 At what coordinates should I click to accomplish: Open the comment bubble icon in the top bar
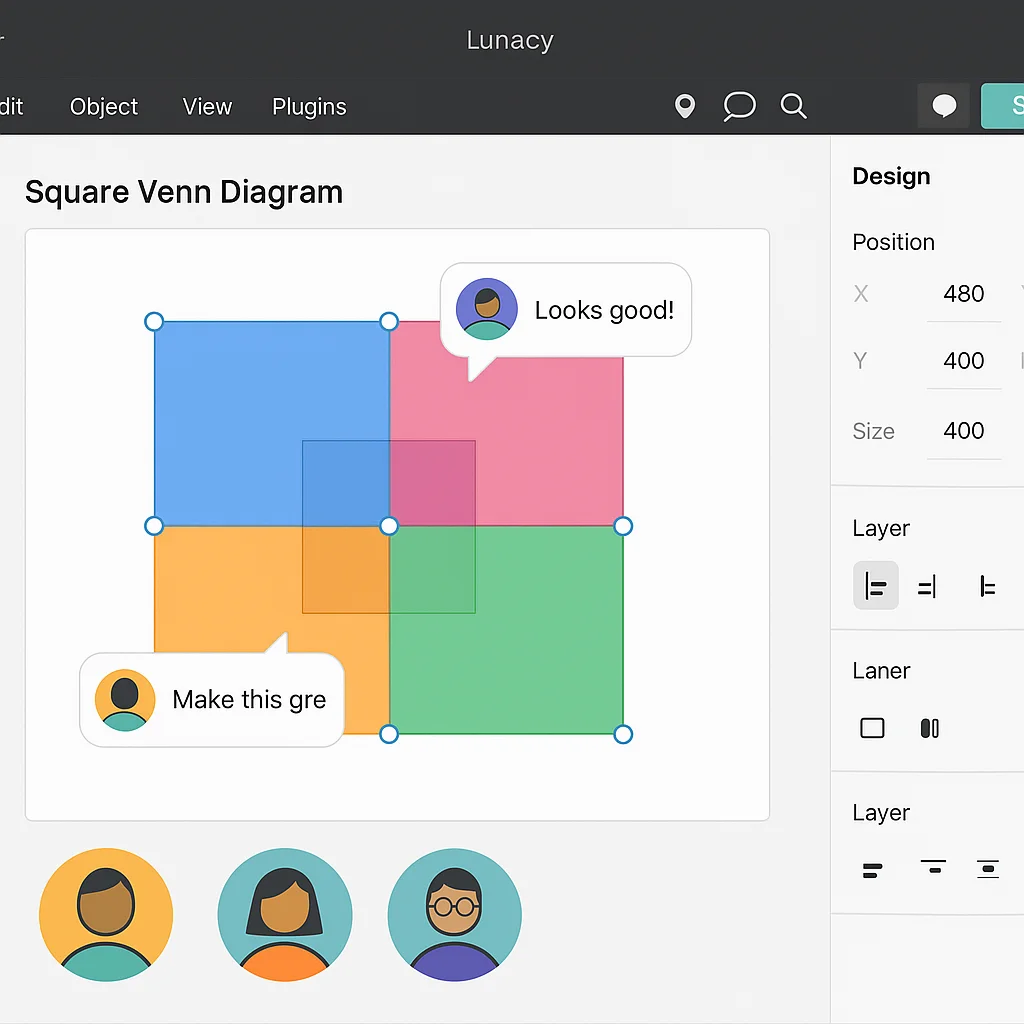pyautogui.click(x=739, y=106)
